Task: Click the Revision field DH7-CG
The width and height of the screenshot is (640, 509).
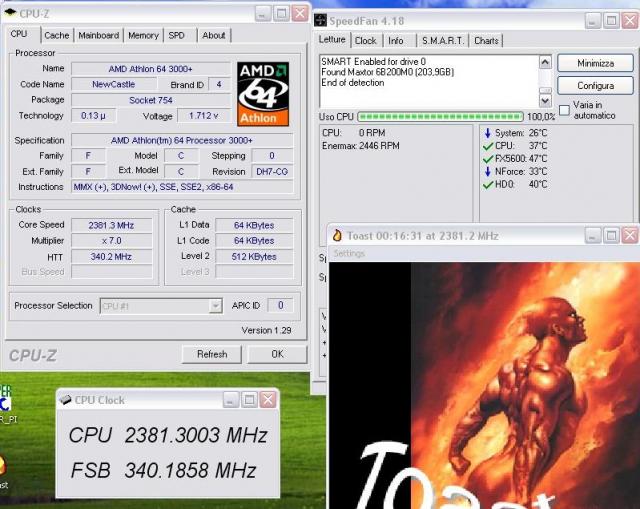Action: point(272,172)
